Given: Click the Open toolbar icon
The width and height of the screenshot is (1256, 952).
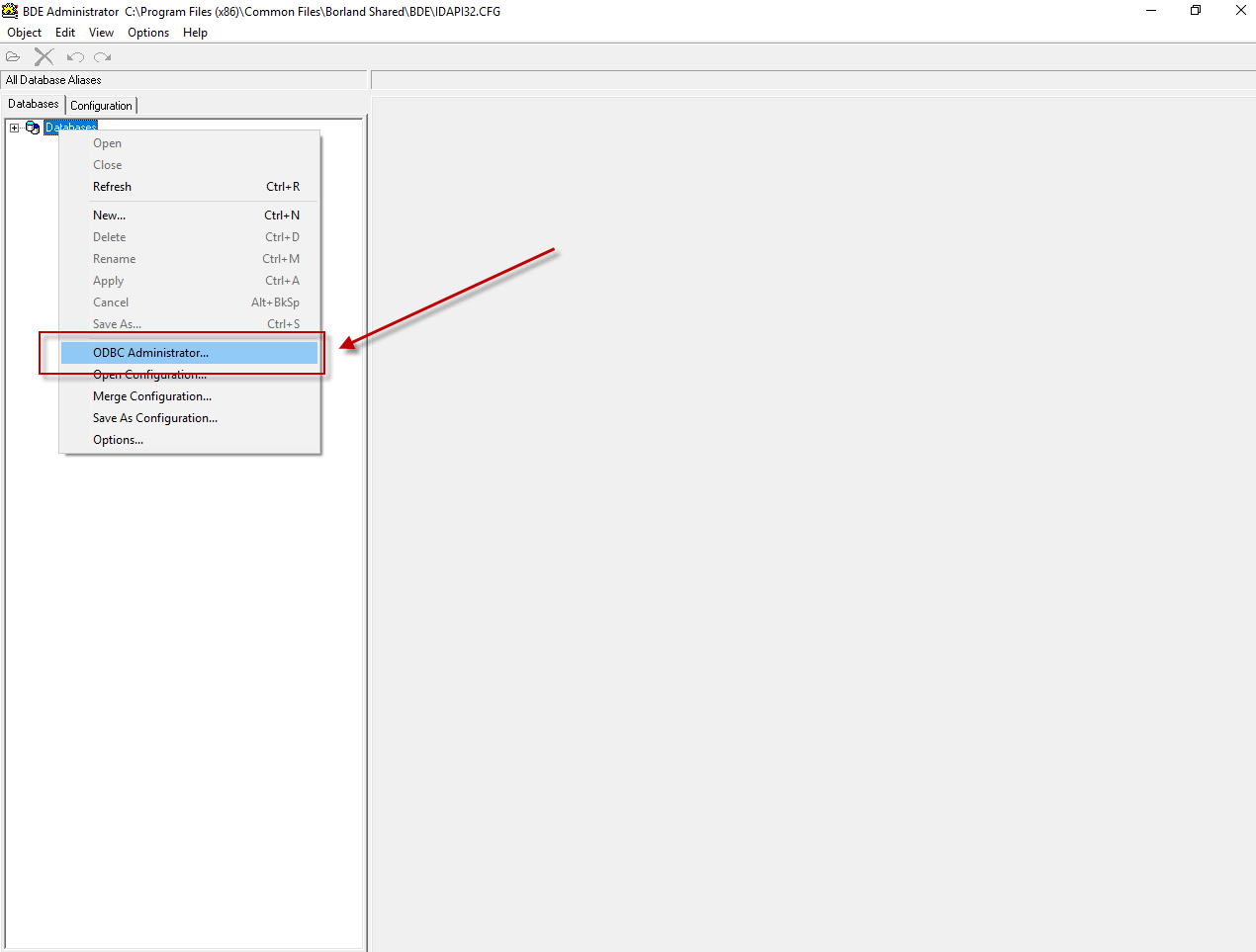Looking at the screenshot, I should click(x=13, y=57).
